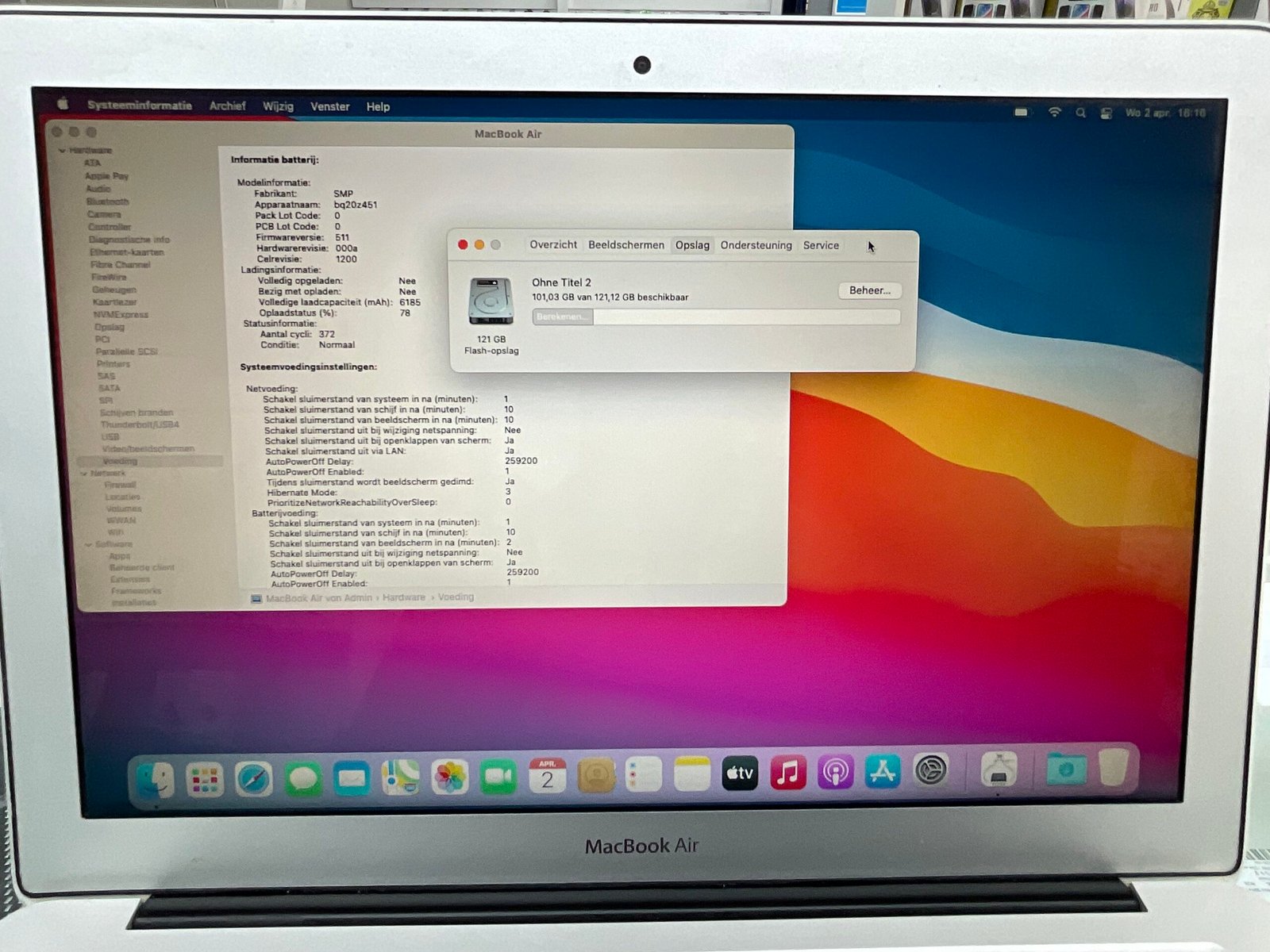Open System Preferences gear in the dock
Screen dimensions: 1270x952
pos(930,770)
